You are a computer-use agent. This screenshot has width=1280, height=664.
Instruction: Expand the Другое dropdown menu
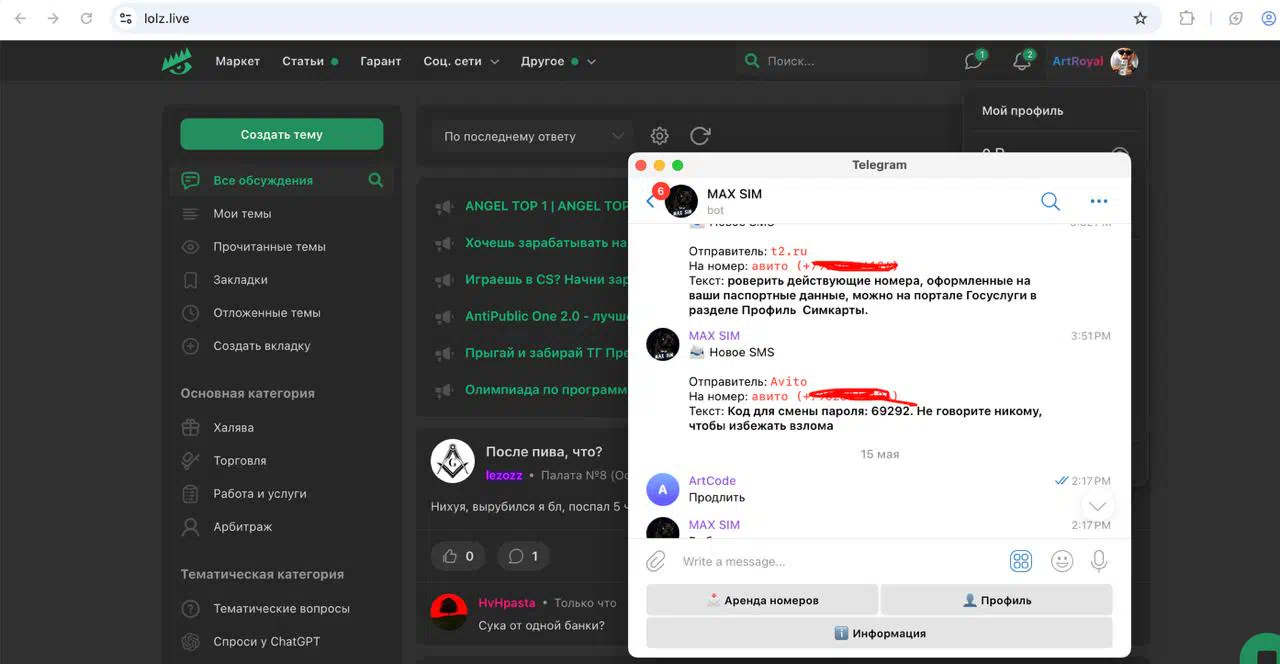(x=558, y=61)
